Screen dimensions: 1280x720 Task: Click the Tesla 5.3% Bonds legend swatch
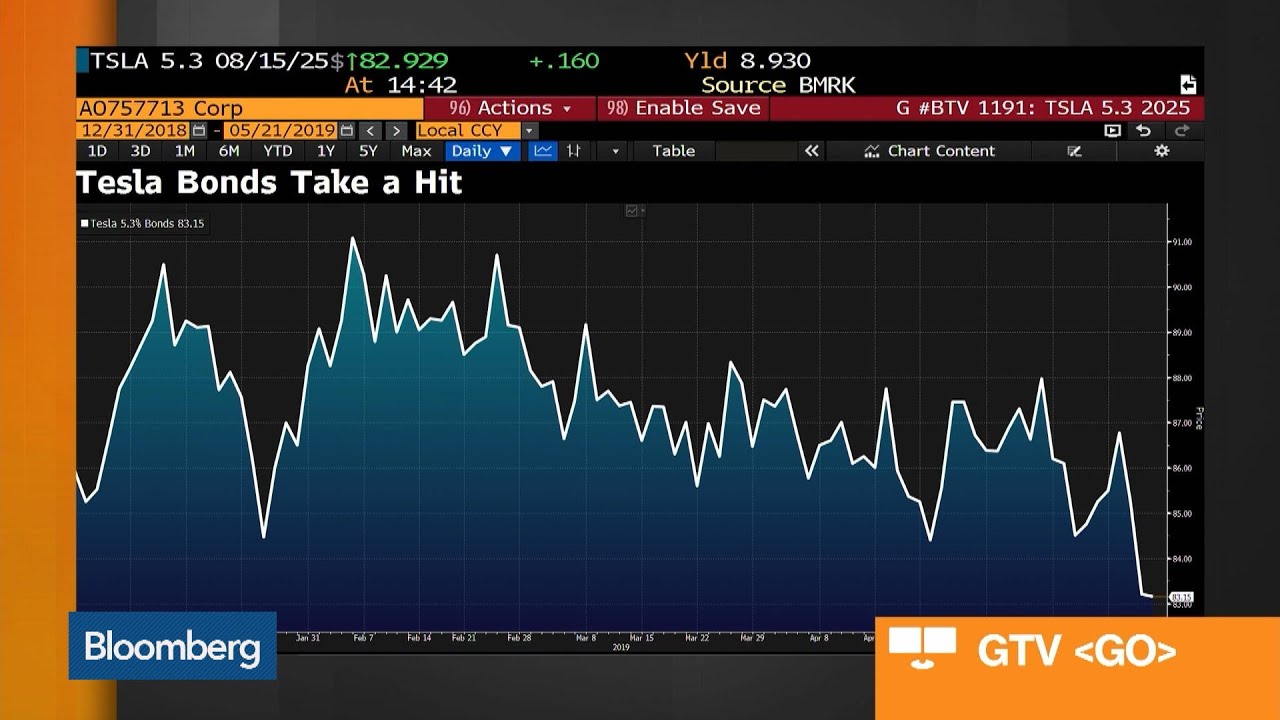click(x=84, y=224)
